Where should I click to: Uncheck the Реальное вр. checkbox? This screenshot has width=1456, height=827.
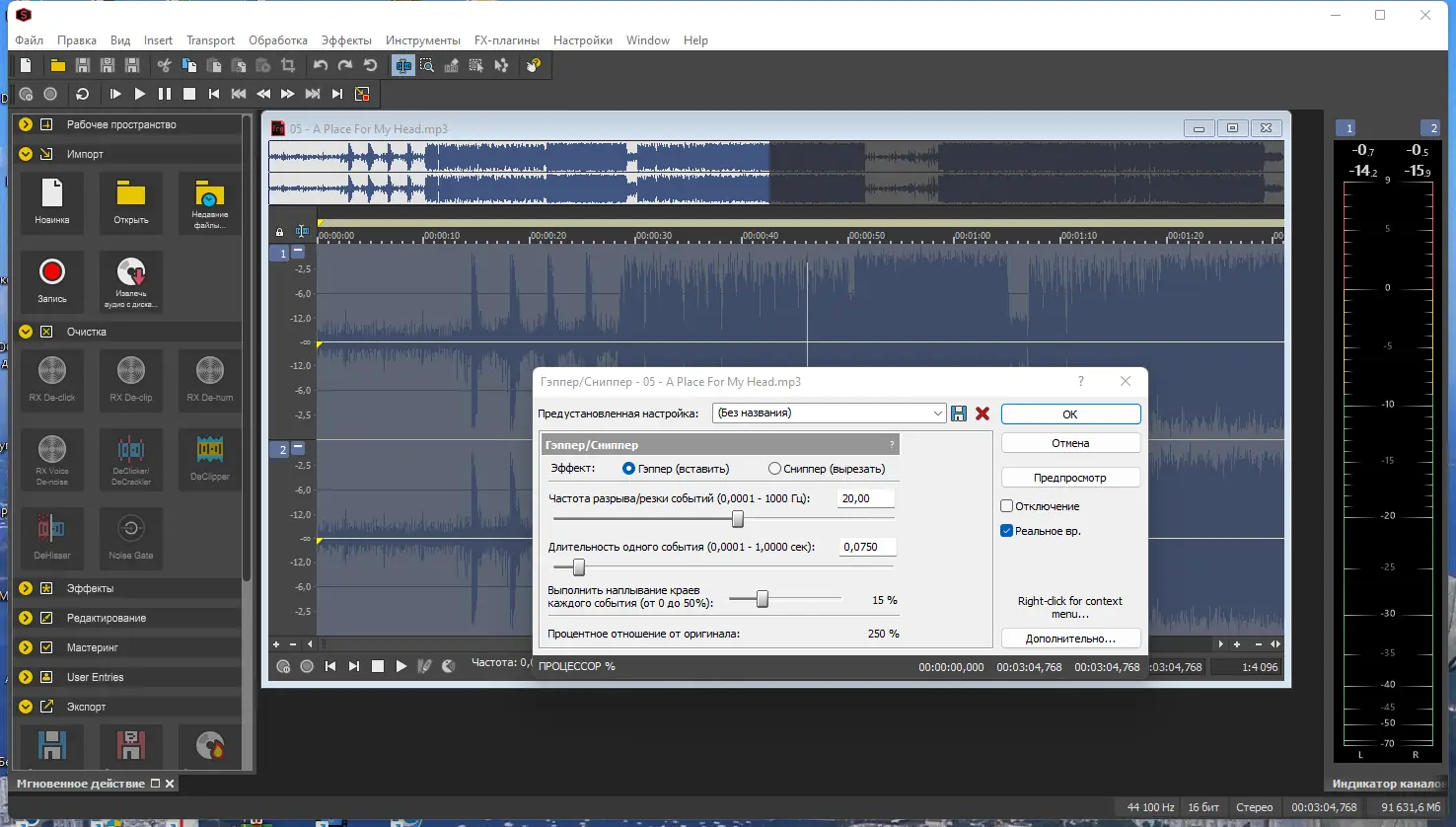(x=1007, y=531)
